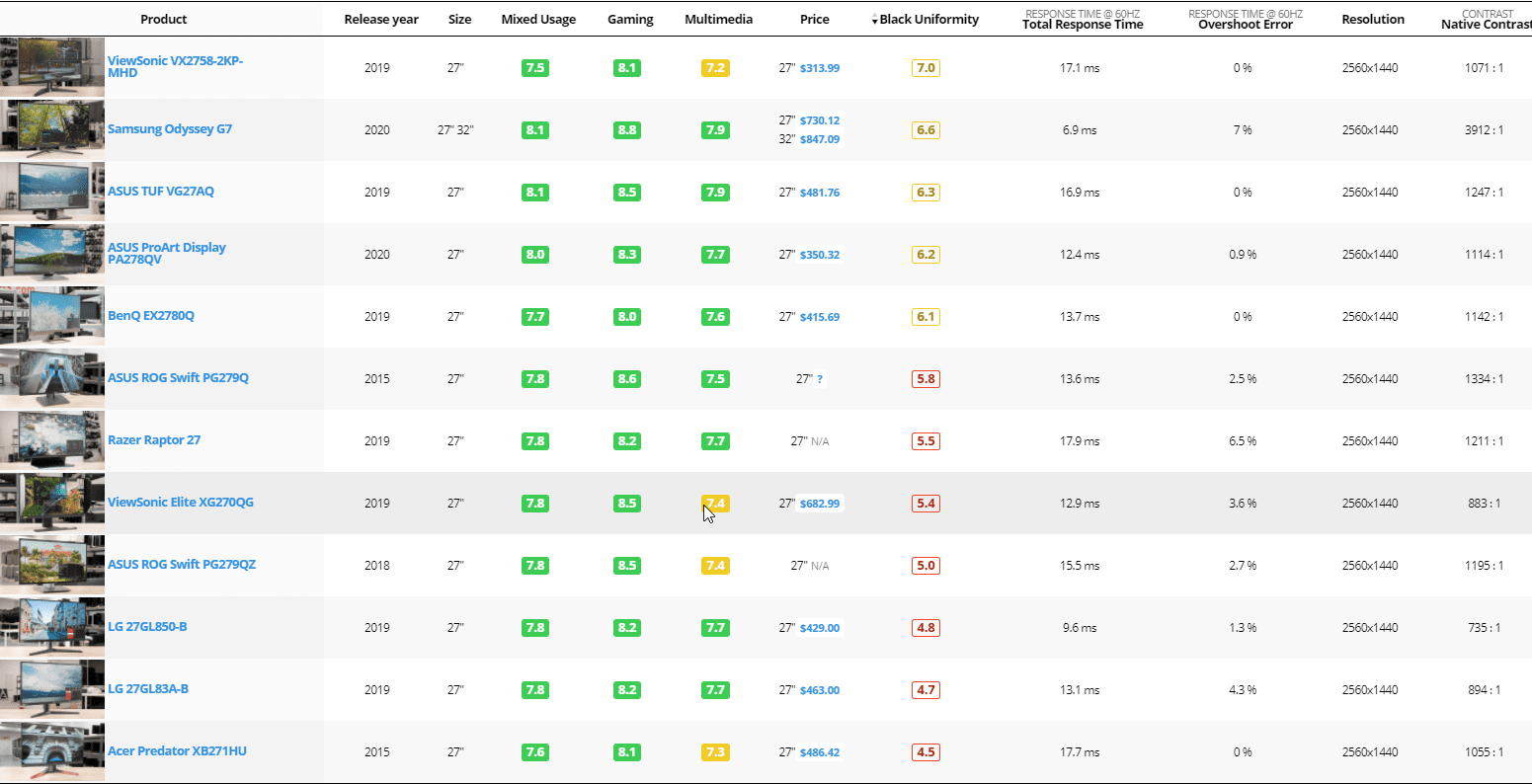This screenshot has width=1532, height=784.
Task: Click the LG 27GL850-B thumbnail image
Action: [52, 627]
